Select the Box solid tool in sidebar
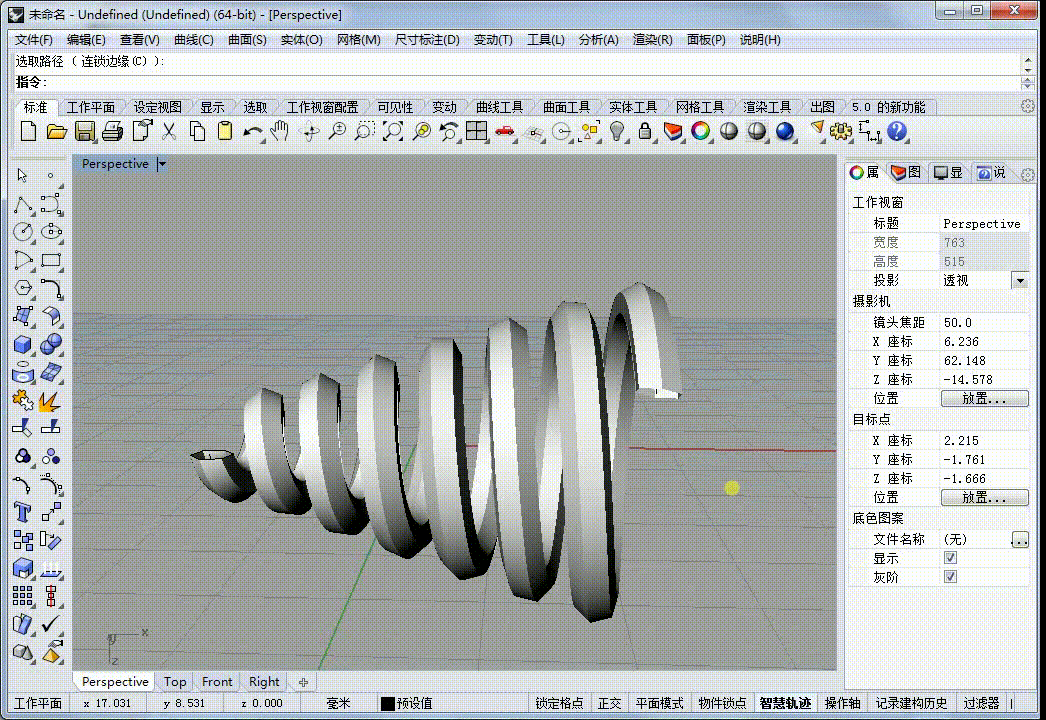 tap(23, 344)
